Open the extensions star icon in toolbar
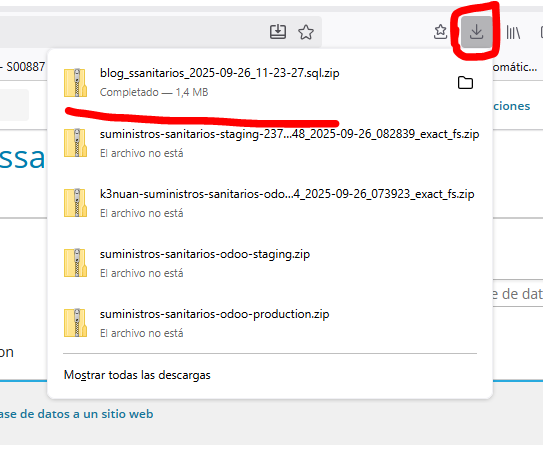Viewport: 543px width, 455px height. coord(440,32)
